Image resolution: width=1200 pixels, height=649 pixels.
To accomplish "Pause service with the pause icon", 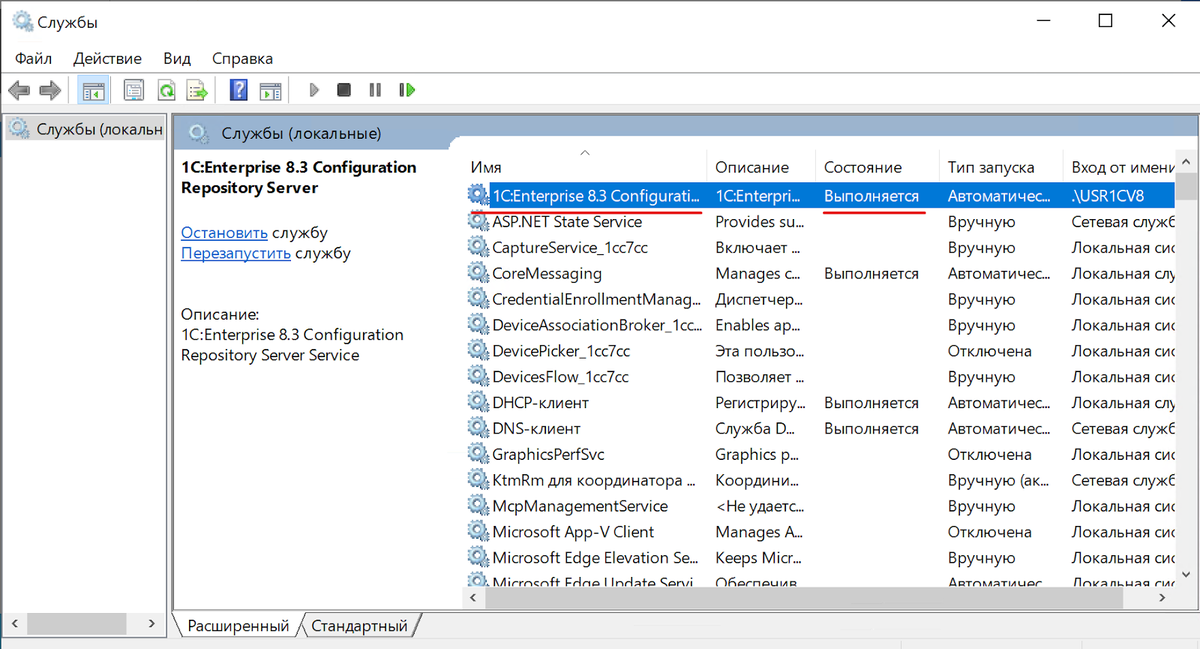I will pos(375,90).
